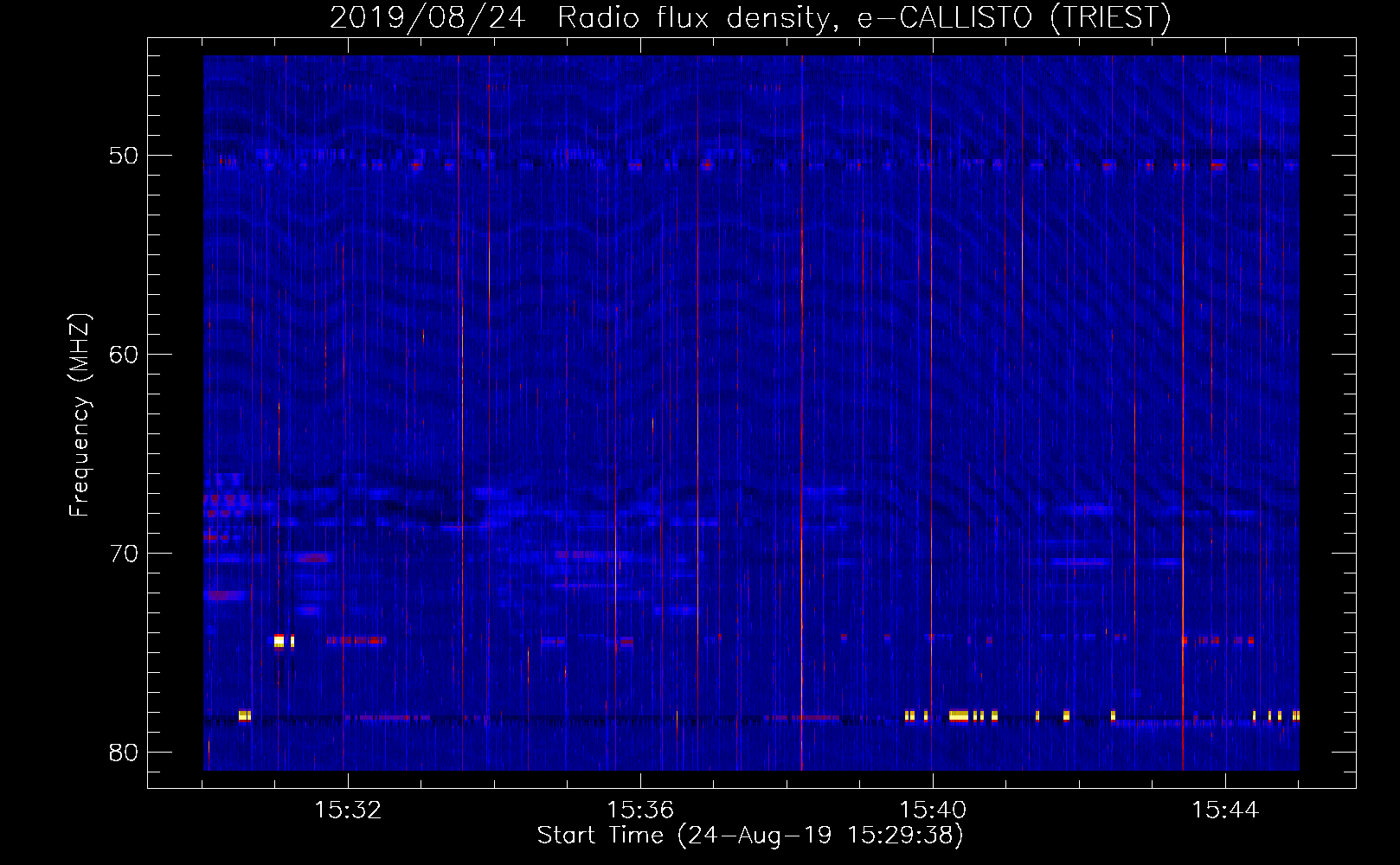Click the Frequency (MHZ) axis label
This screenshot has height=865, width=1400.
80,415
